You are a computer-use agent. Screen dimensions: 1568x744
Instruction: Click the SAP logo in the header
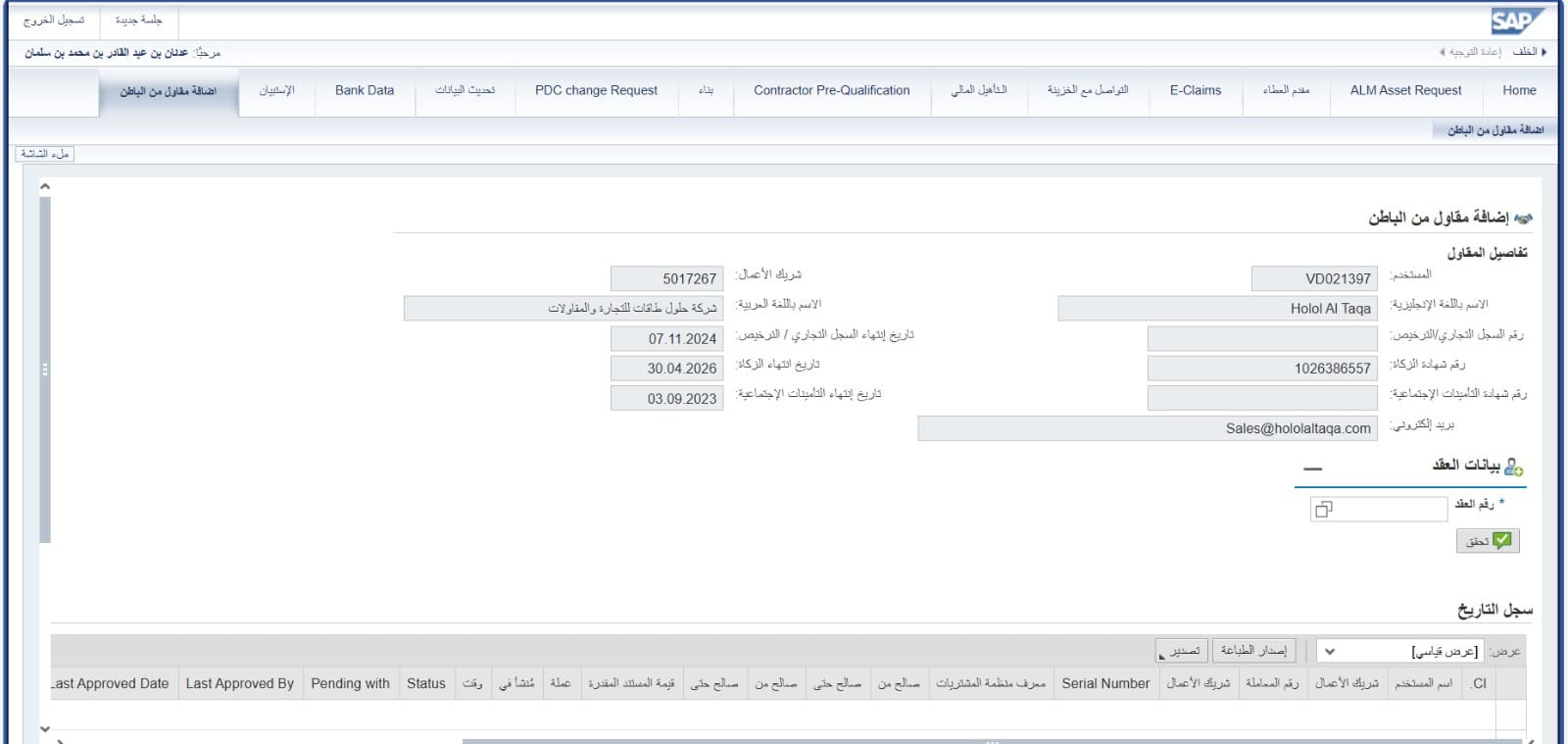(1515, 21)
